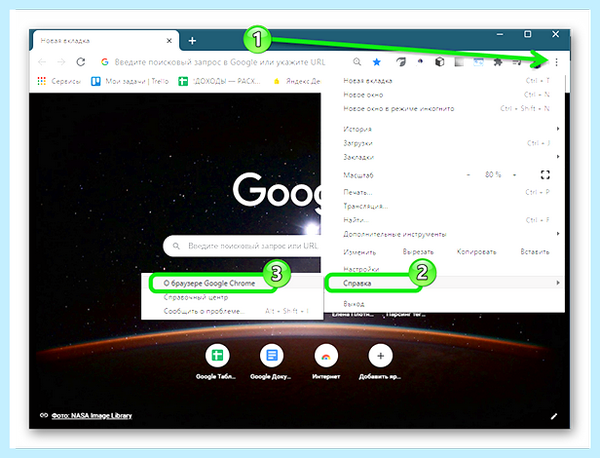Select the 'Печать...' menu item
600x458 pixels.
(x=443, y=192)
